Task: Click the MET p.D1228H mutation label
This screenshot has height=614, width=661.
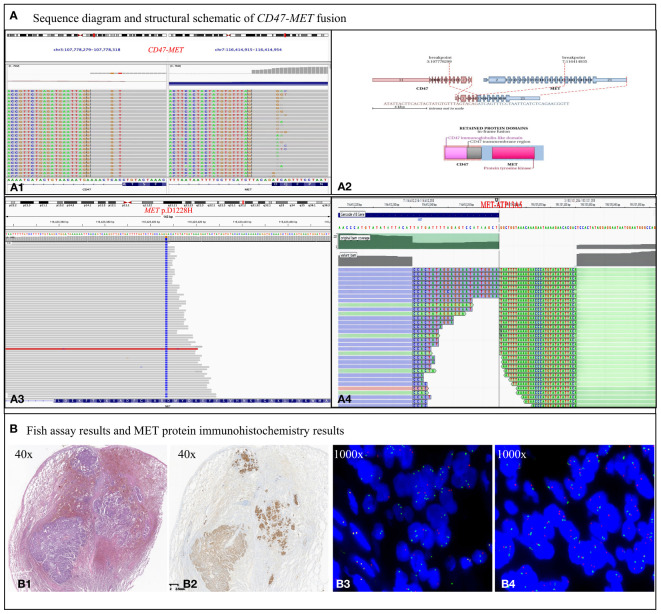Action: pyautogui.click(x=168, y=210)
